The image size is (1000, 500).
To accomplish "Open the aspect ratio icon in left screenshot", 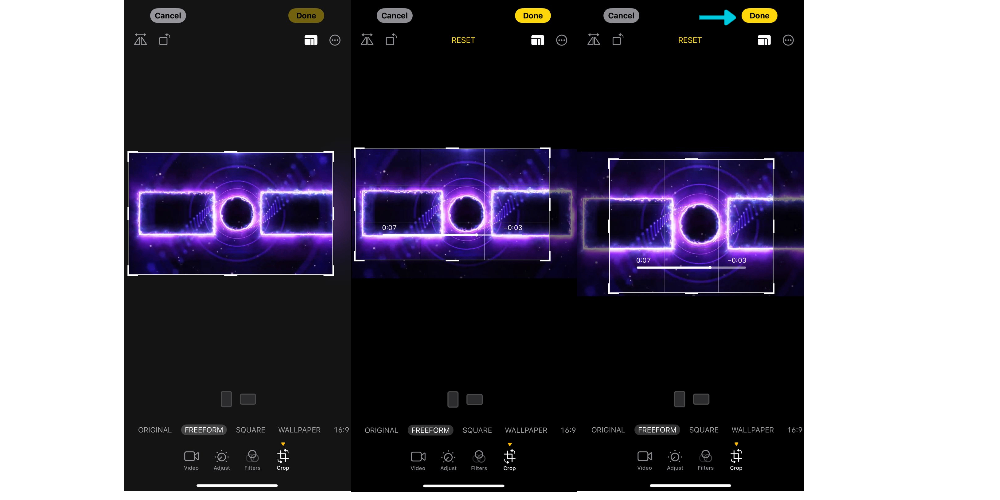I will click(x=311, y=40).
